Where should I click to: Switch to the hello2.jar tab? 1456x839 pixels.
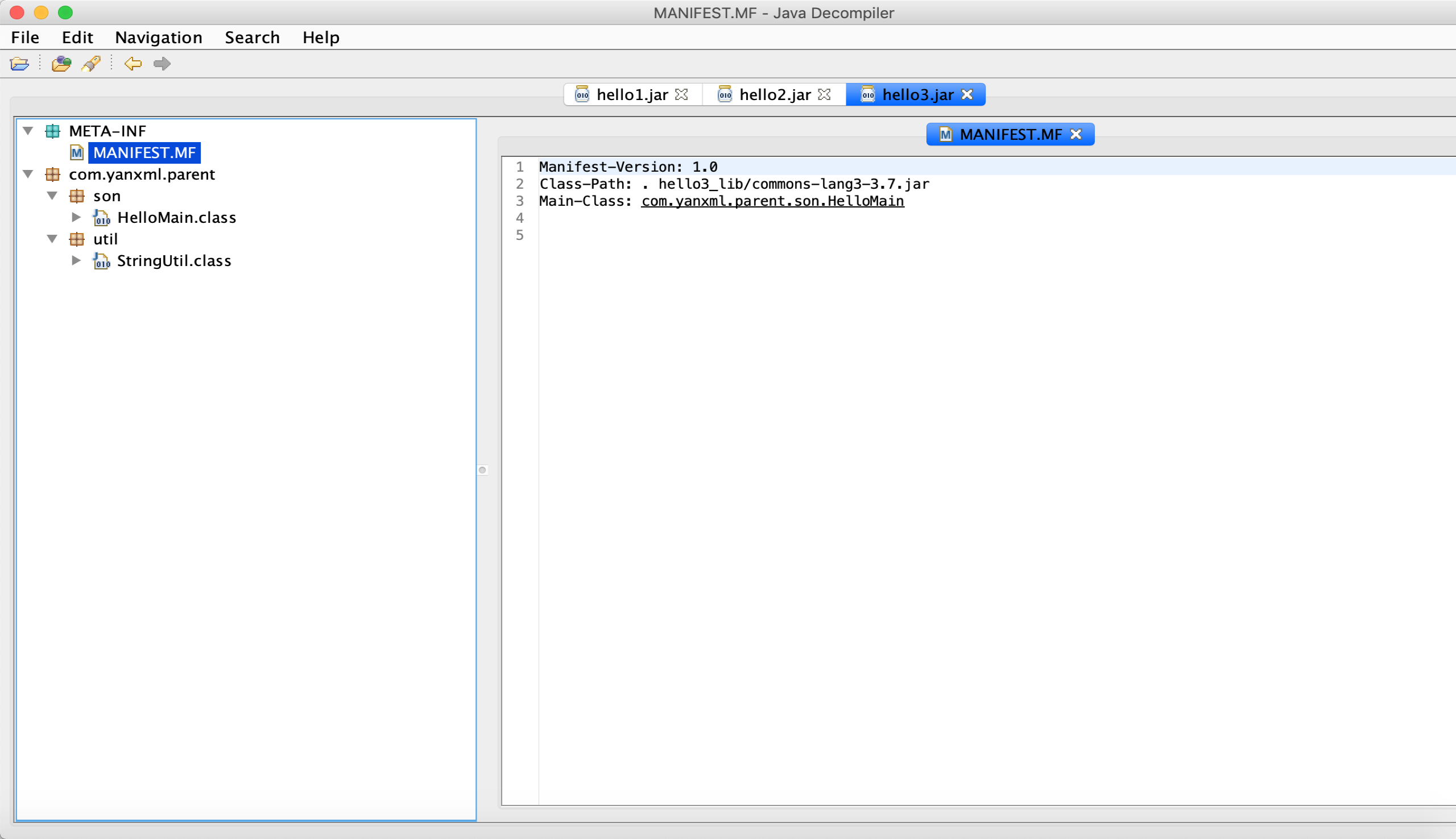tap(774, 94)
